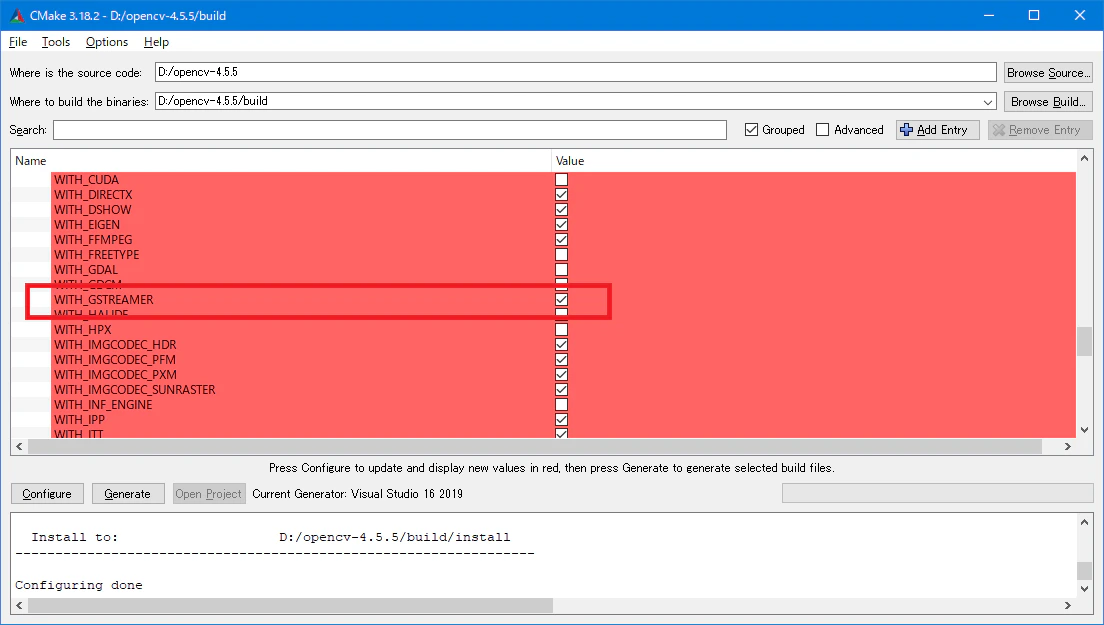The image size is (1104, 625).
Task: Click the Install to log line
Action: click(270, 537)
